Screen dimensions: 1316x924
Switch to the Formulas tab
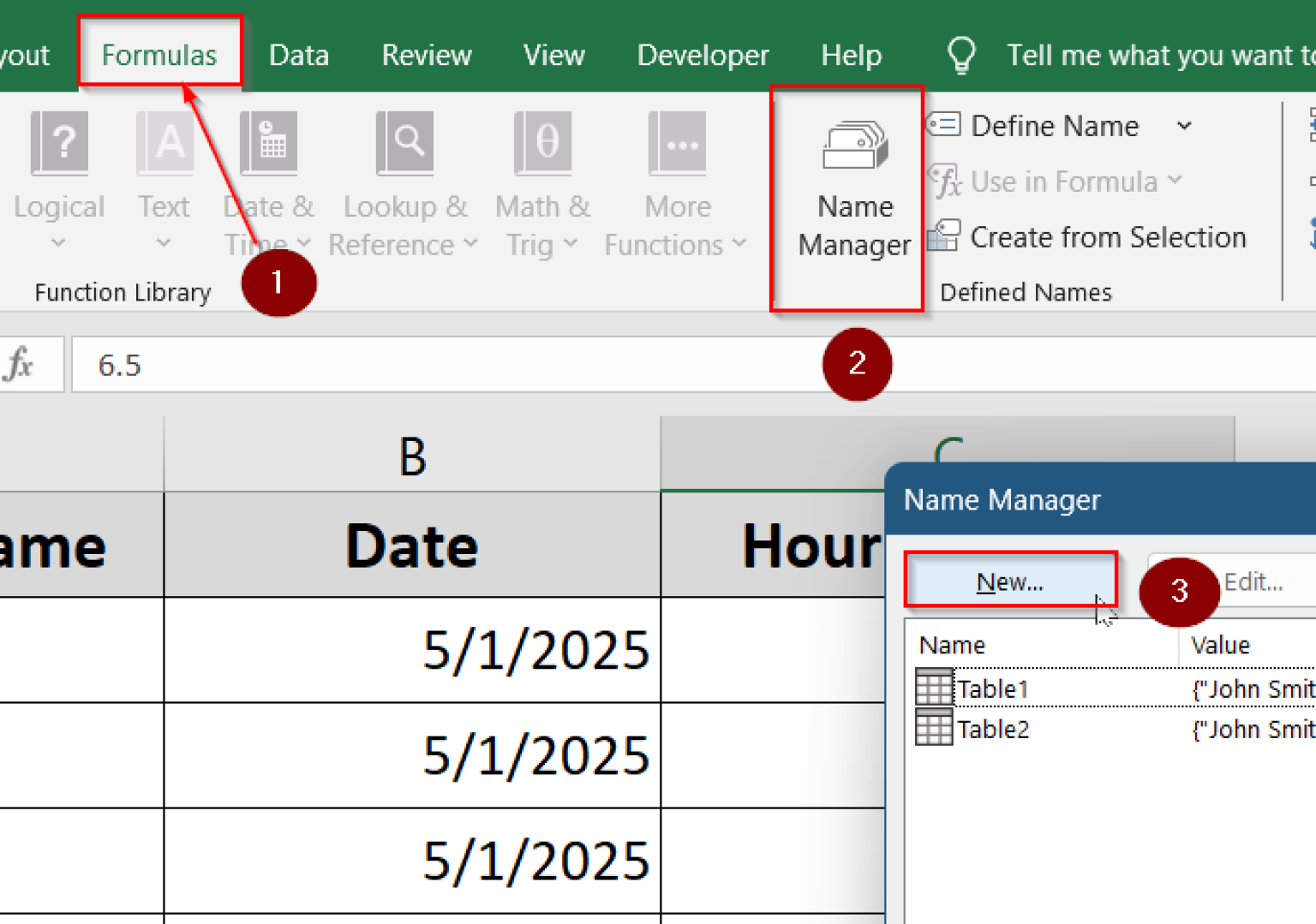pos(159,56)
